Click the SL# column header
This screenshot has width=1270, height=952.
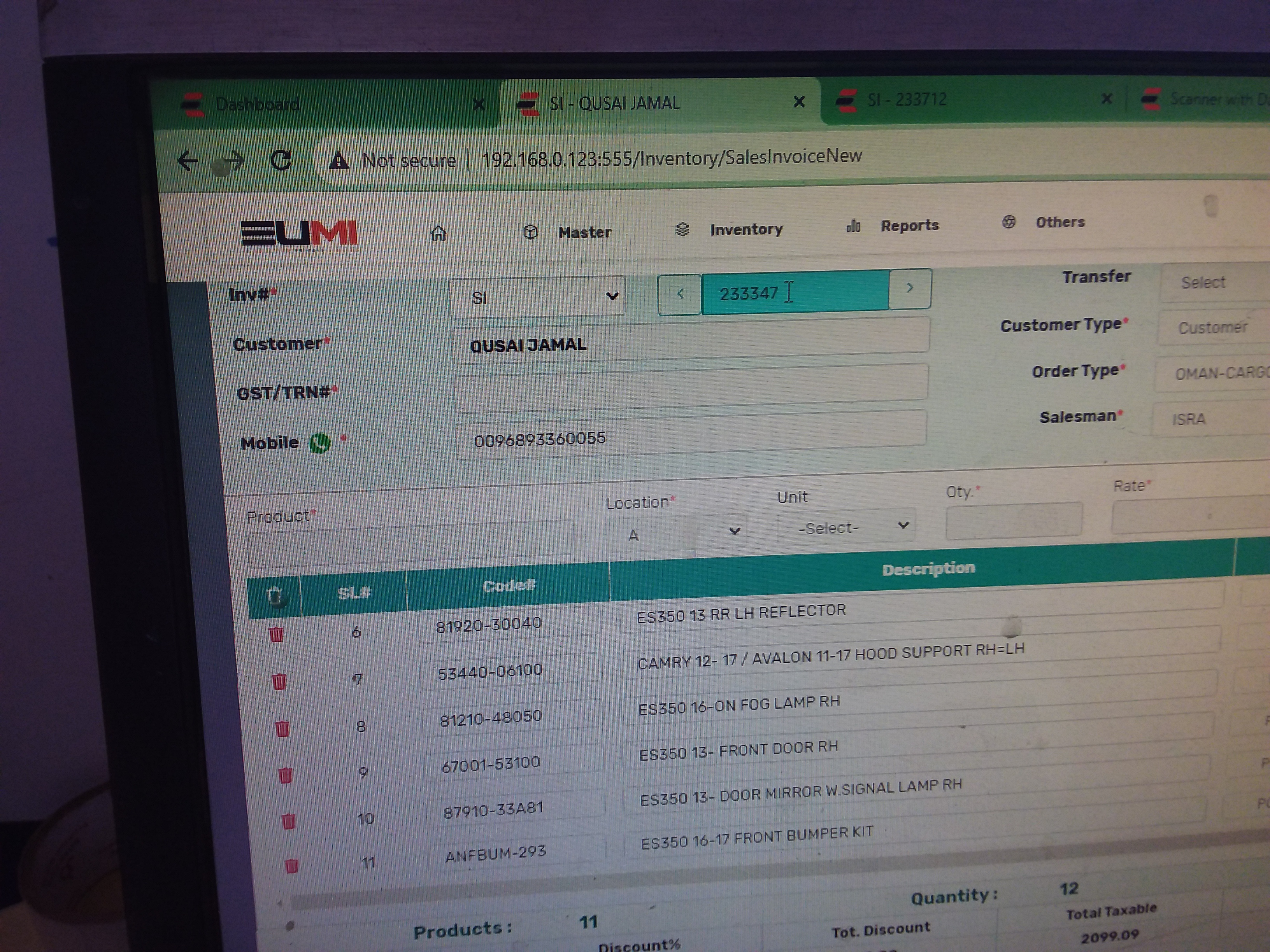click(x=354, y=593)
